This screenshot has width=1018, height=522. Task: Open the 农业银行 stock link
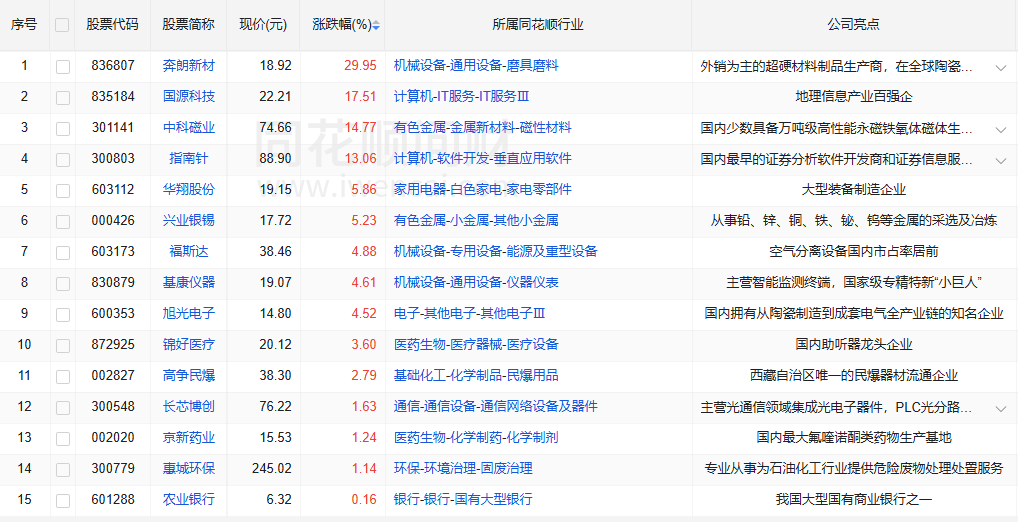coord(188,499)
